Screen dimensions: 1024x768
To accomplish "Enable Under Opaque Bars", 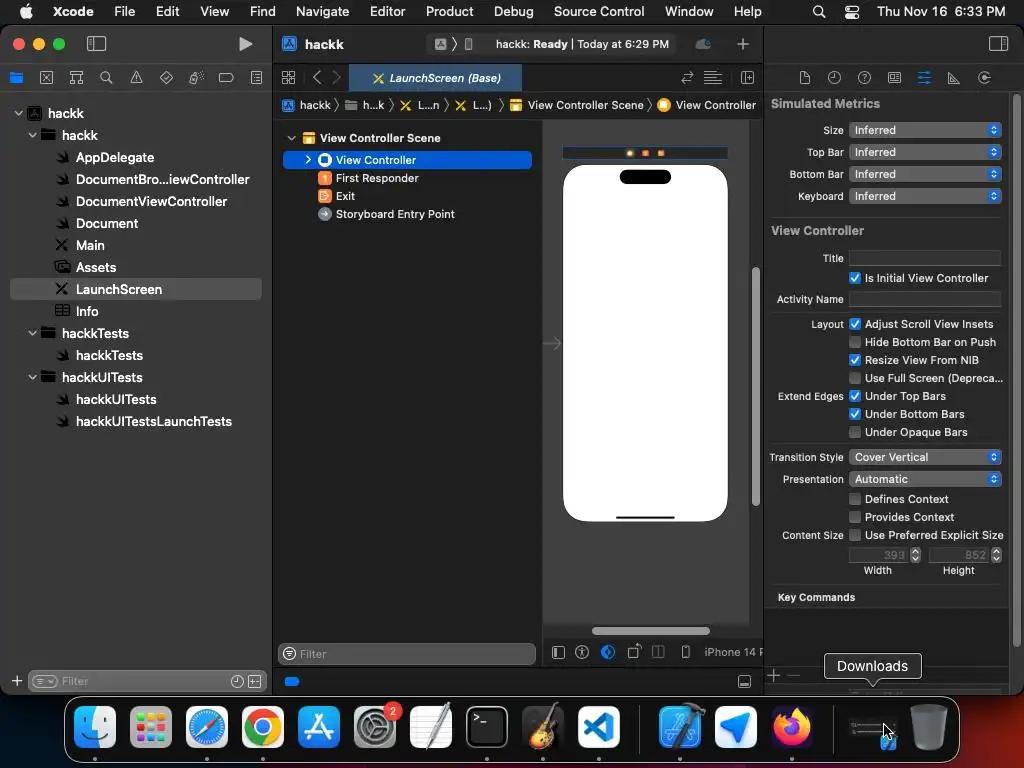I will tap(854, 432).
